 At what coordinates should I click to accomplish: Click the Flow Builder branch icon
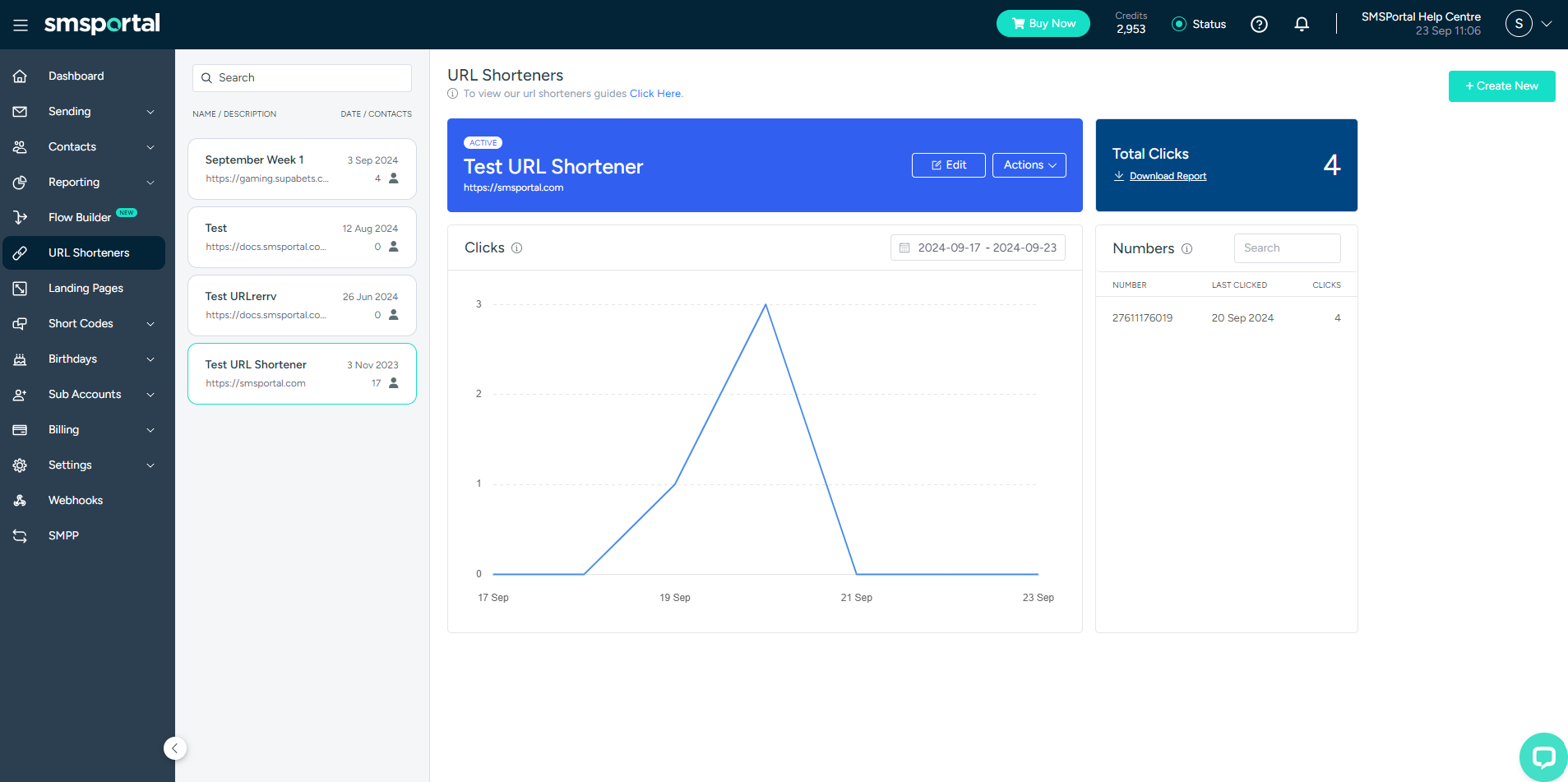(x=21, y=218)
